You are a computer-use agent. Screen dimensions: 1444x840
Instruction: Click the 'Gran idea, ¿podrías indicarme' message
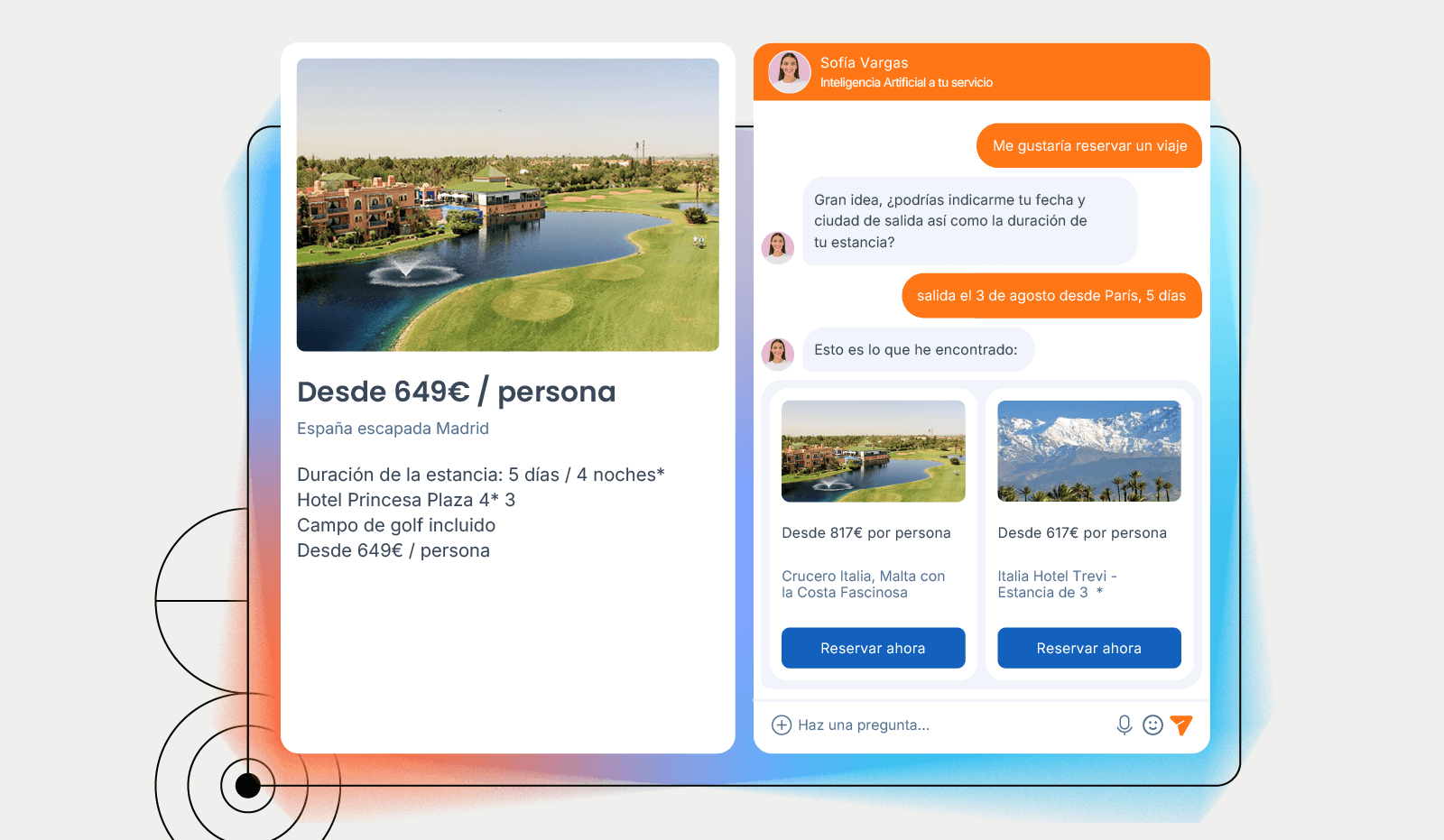point(969,221)
